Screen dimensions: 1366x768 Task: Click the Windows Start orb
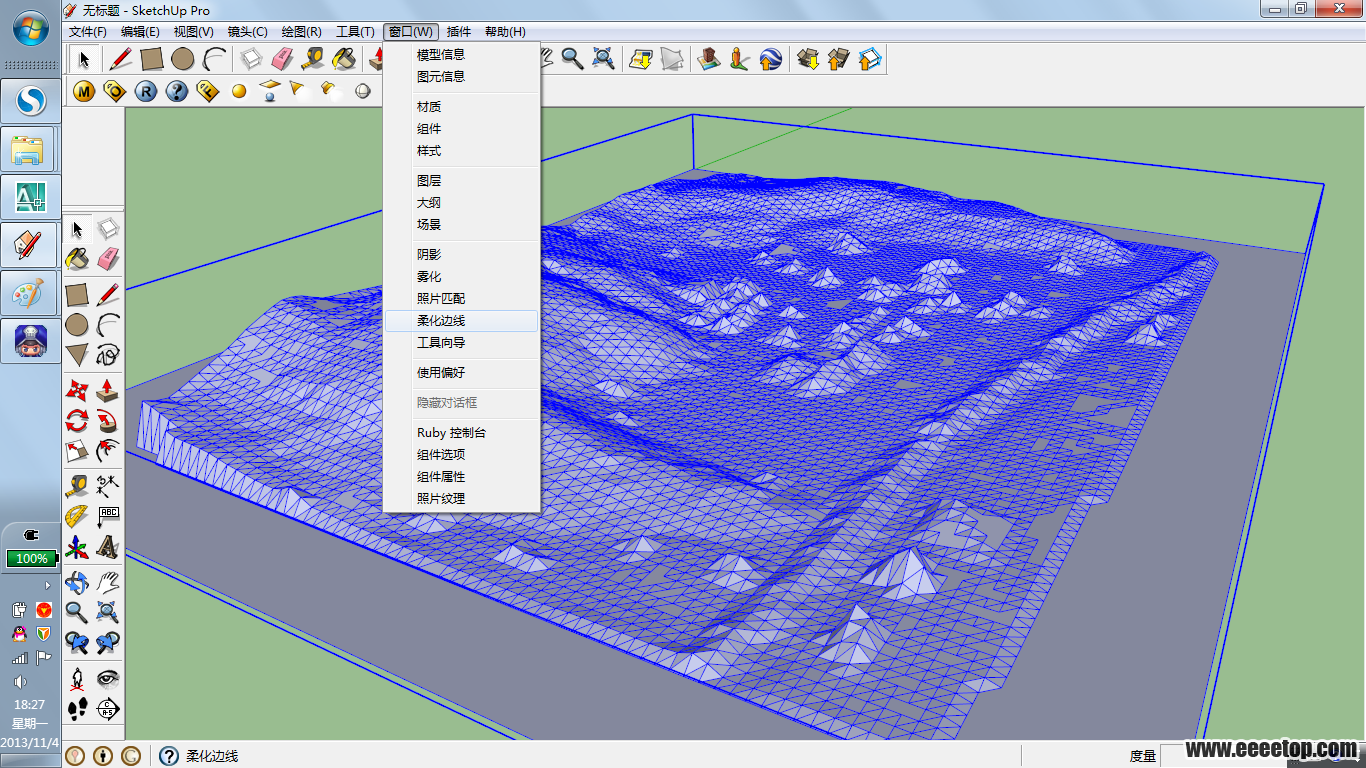click(30, 28)
